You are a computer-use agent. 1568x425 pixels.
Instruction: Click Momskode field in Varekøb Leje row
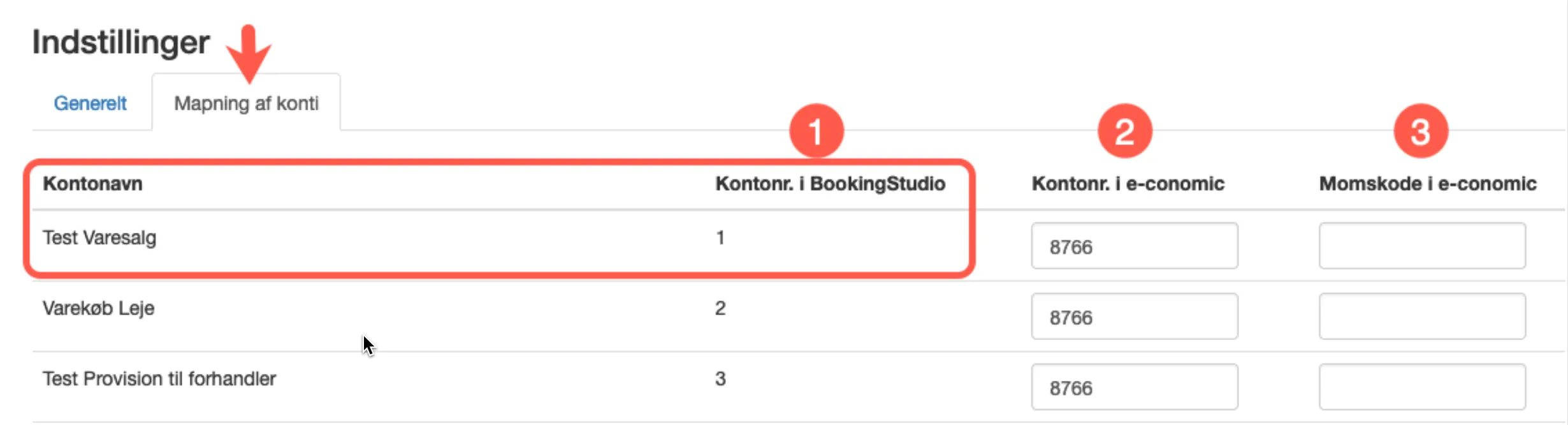(x=1422, y=317)
